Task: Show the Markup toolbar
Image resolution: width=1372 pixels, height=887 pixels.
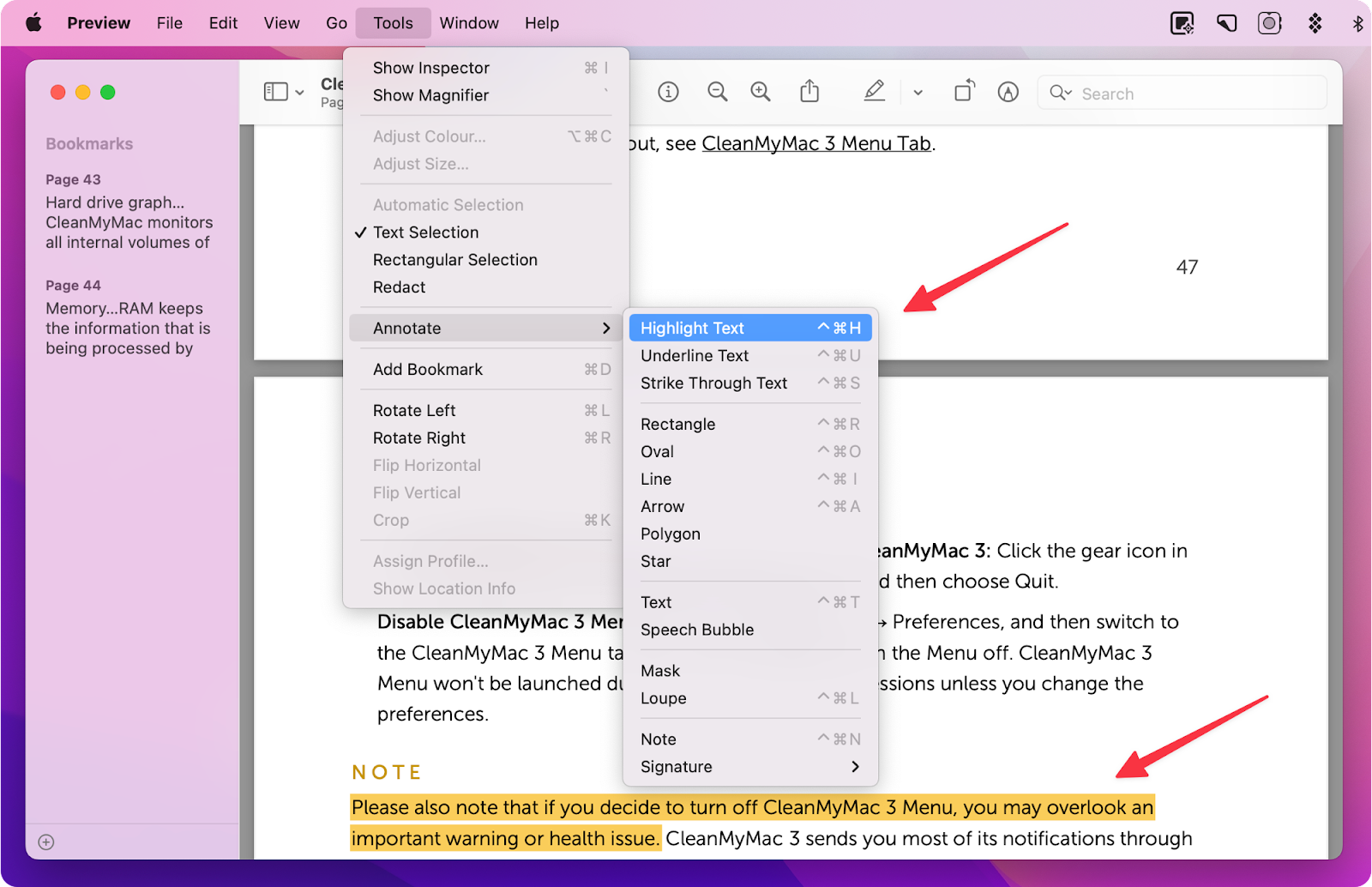Action: click(x=1008, y=92)
